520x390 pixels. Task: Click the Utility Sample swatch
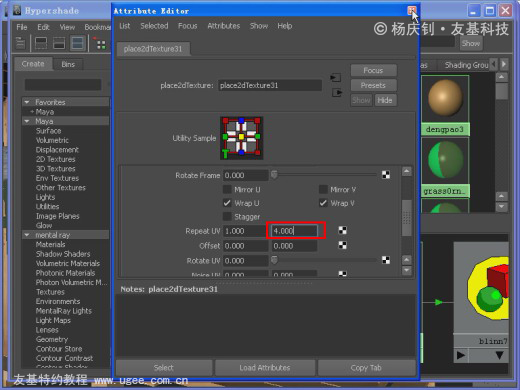click(x=242, y=138)
